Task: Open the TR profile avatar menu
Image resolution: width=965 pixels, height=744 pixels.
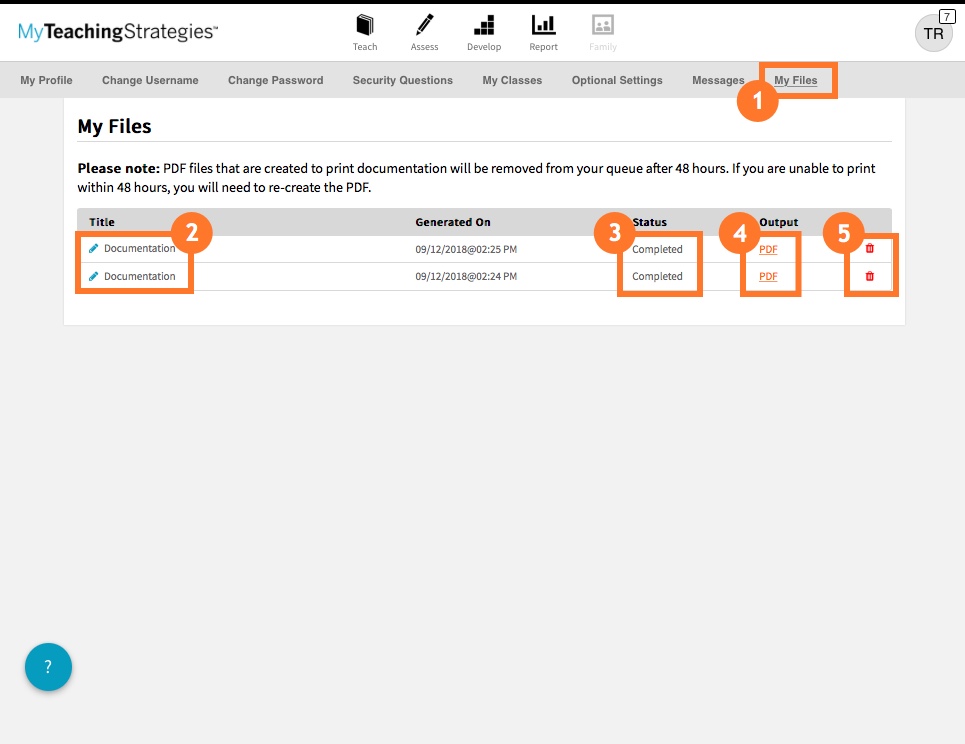Action: (932, 33)
